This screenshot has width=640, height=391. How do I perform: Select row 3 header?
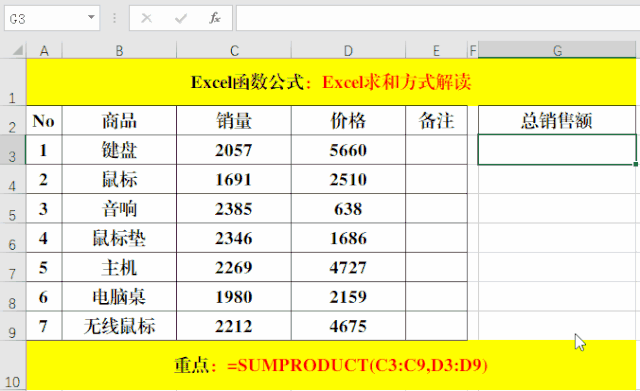(x=13, y=150)
